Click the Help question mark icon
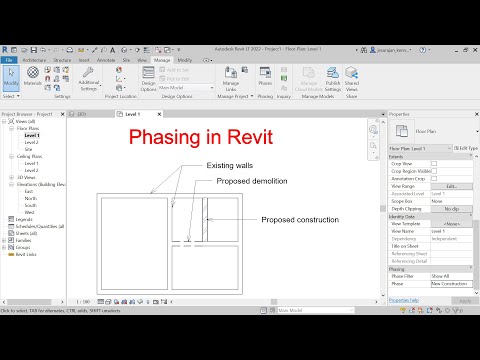480x360 pixels. 423,50
